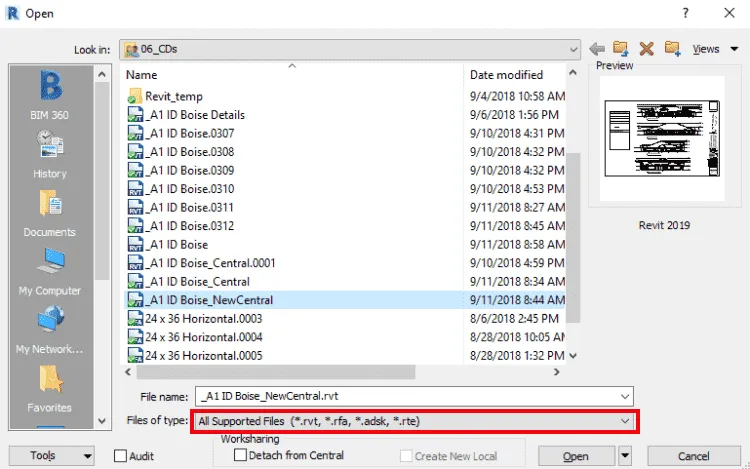Click date 9/10/2018 4:59 PM cell

(x=517, y=263)
